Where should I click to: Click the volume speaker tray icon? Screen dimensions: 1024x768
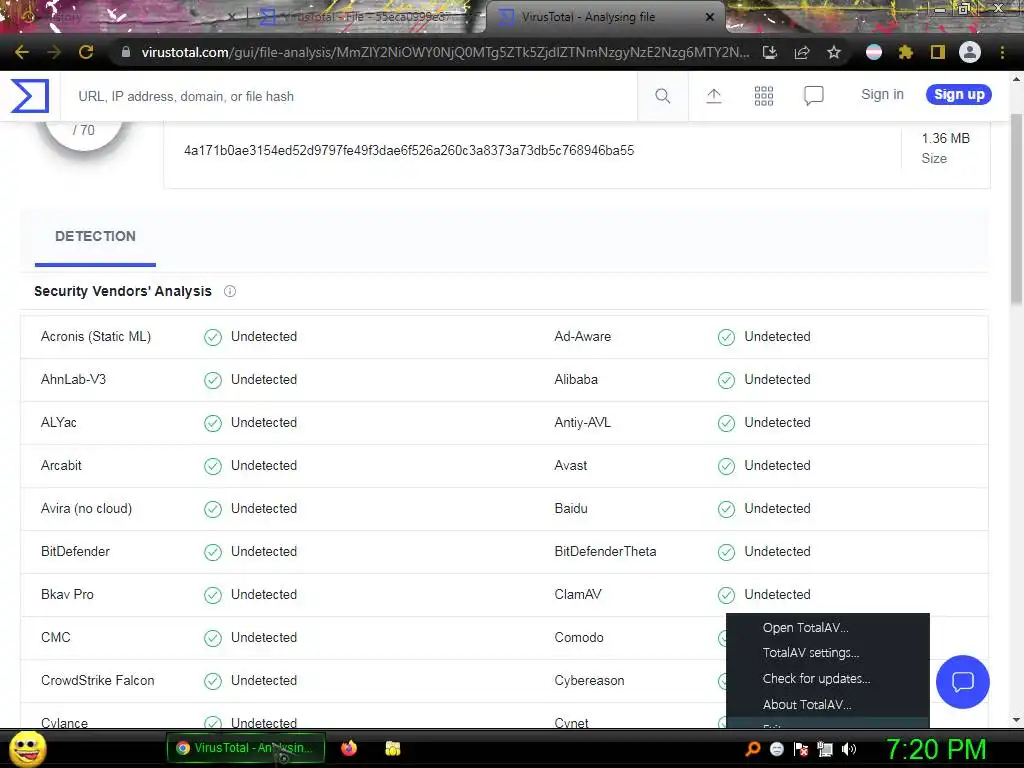[849, 749]
